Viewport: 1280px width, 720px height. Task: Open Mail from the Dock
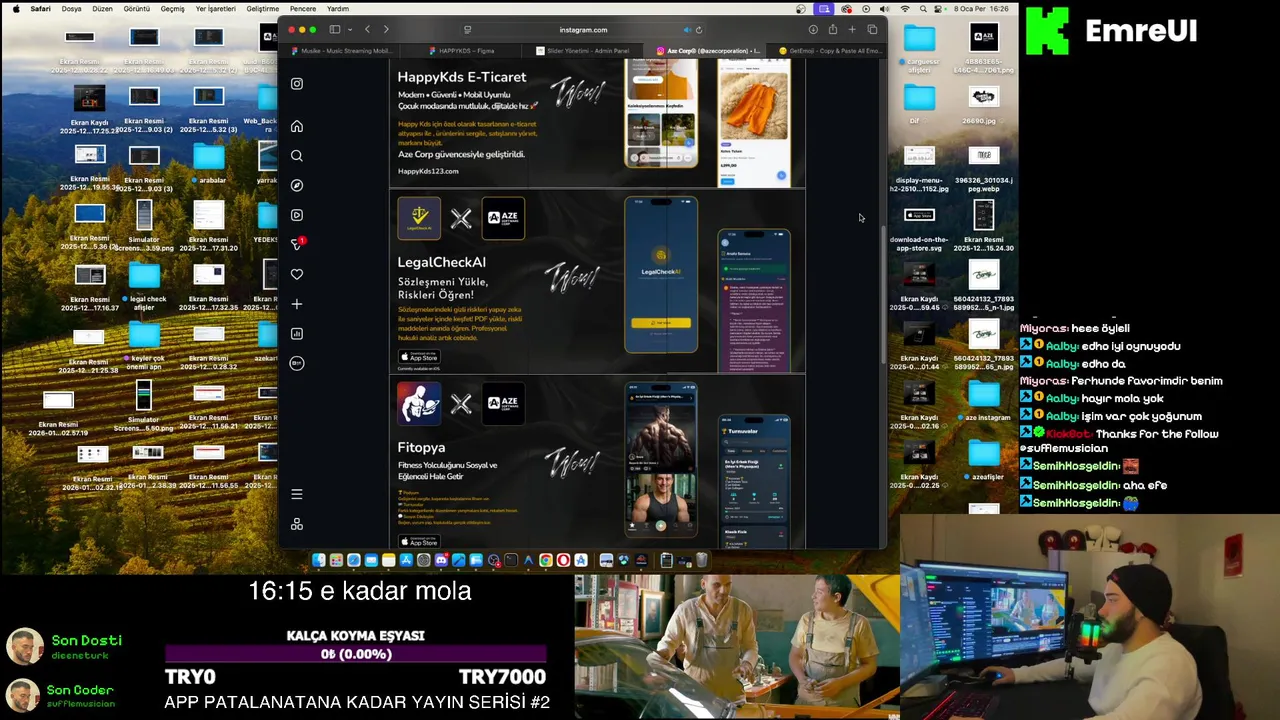click(371, 560)
